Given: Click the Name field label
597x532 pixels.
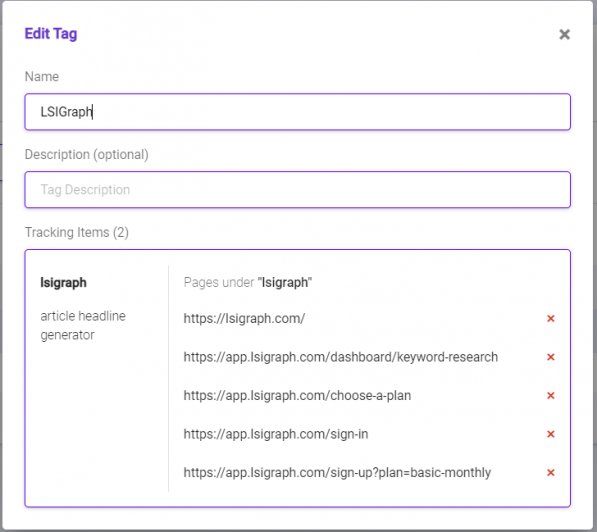Looking at the screenshot, I should click(42, 77).
